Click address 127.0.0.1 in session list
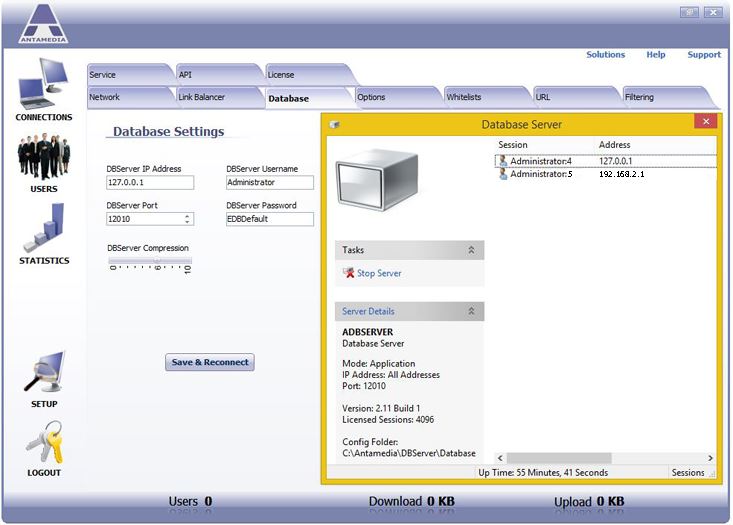This screenshot has height=525, width=733. [615, 161]
